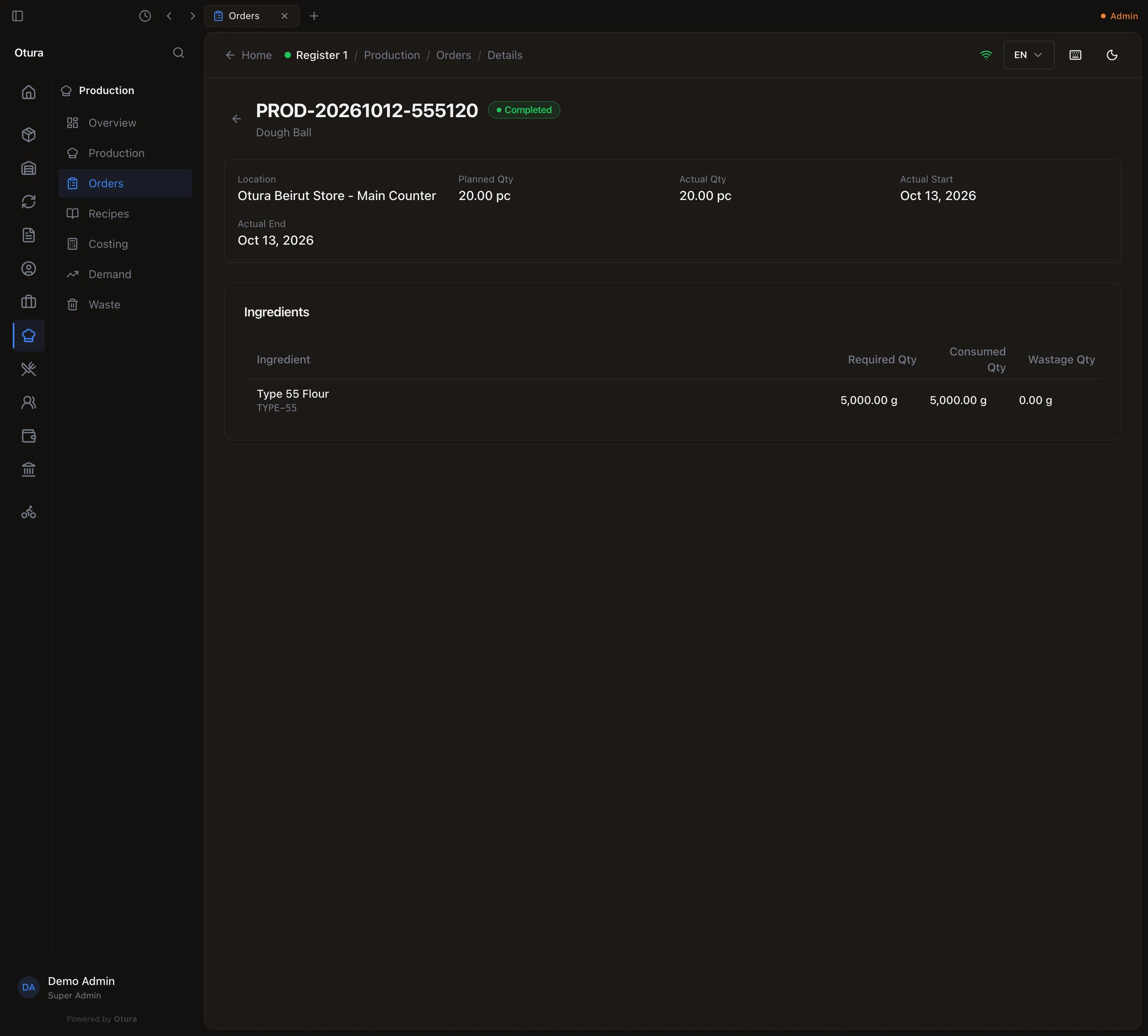This screenshot has height=1036, width=1148.
Task: Open the home icon in sidebar
Action: click(28, 92)
